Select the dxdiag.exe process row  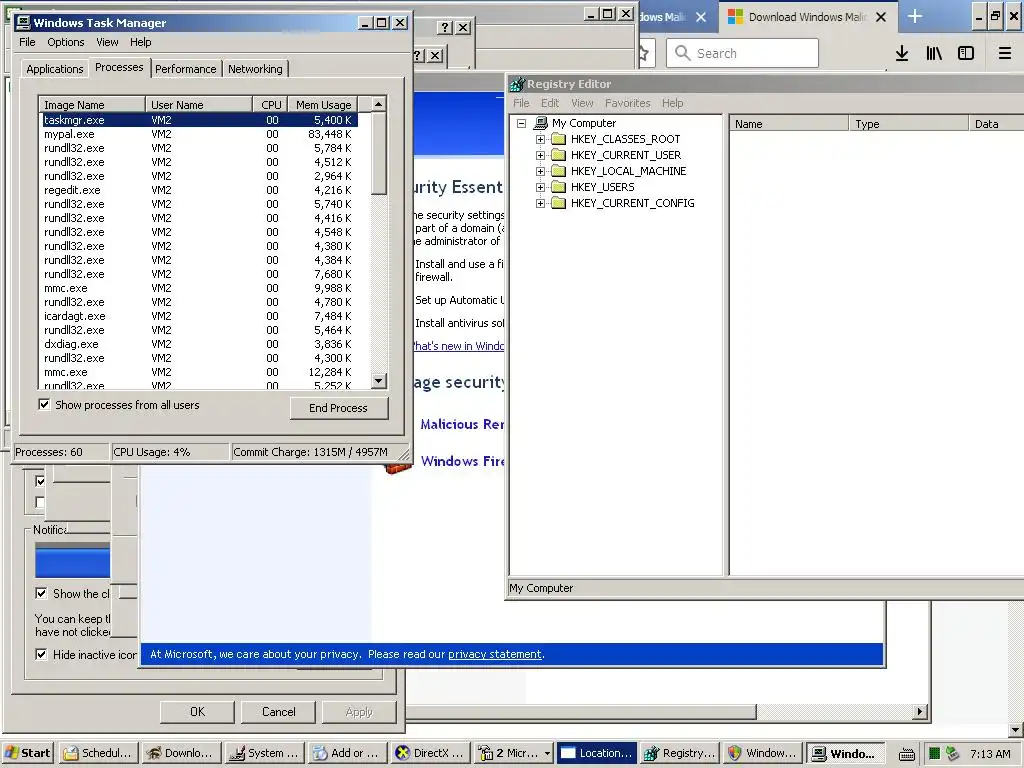point(199,344)
